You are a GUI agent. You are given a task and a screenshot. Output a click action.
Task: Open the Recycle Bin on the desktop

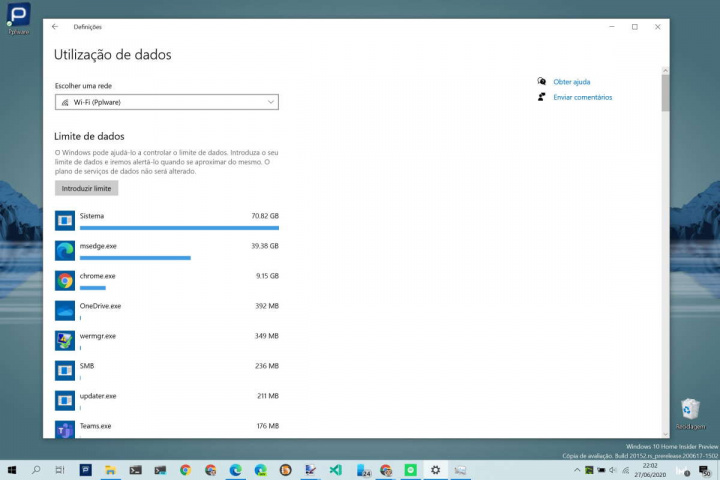click(690, 410)
